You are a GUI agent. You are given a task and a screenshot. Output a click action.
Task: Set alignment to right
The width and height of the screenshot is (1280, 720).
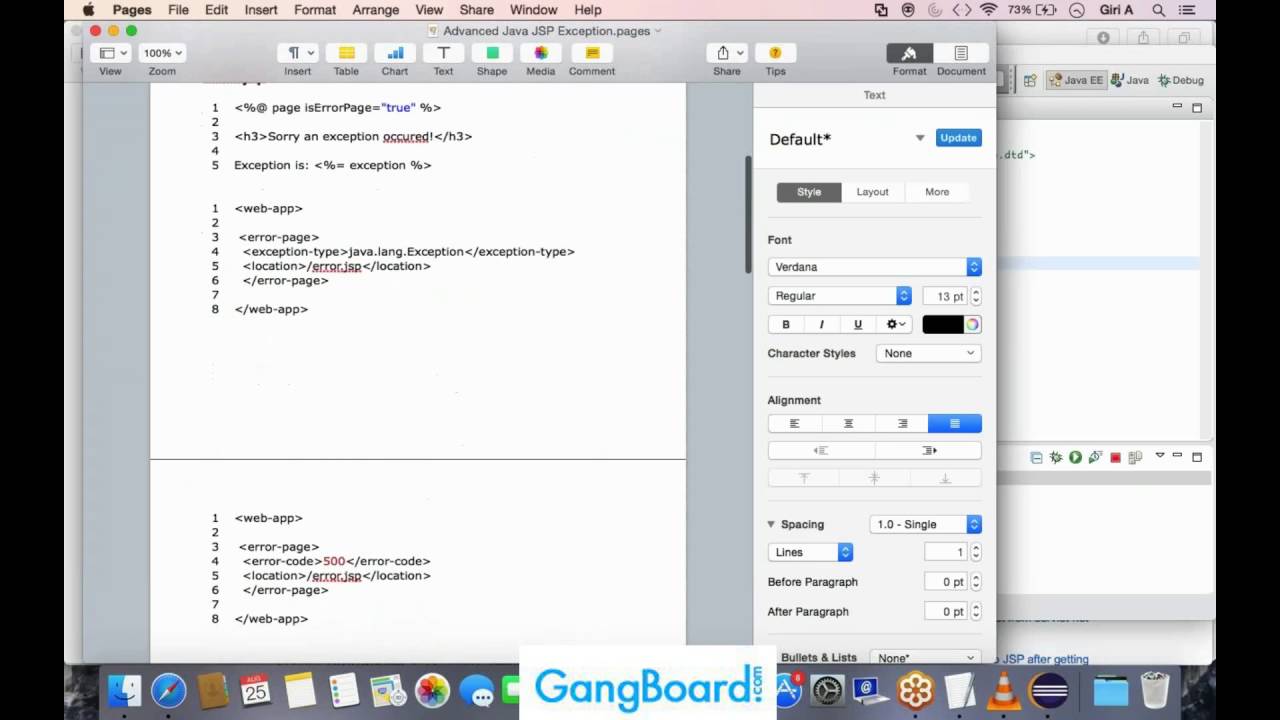(902, 424)
